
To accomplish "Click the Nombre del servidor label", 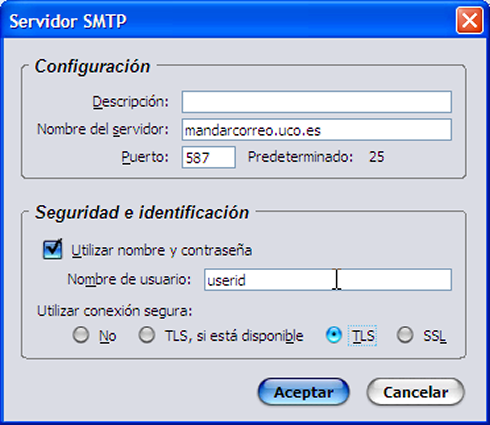I will 103,129.
